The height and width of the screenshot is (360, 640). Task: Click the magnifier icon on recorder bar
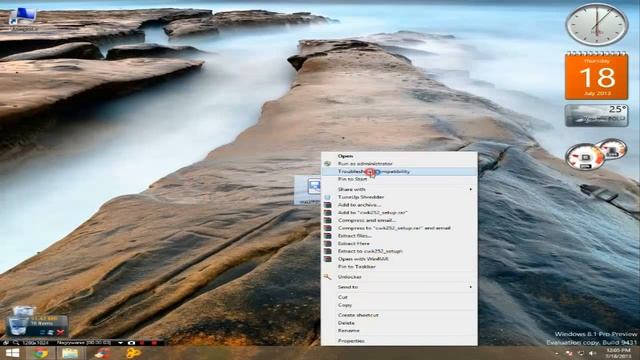point(16,343)
